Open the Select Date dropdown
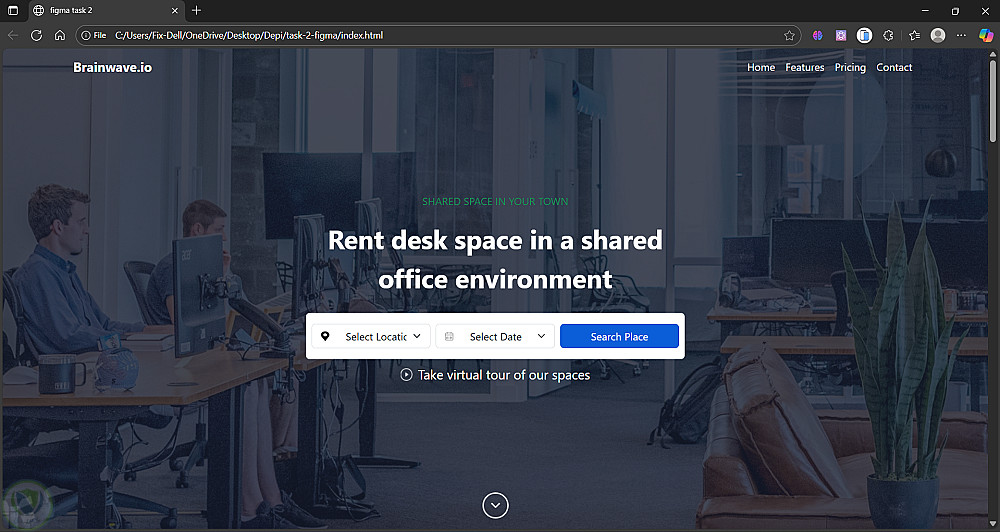The height and width of the screenshot is (532, 1000). click(x=495, y=336)
